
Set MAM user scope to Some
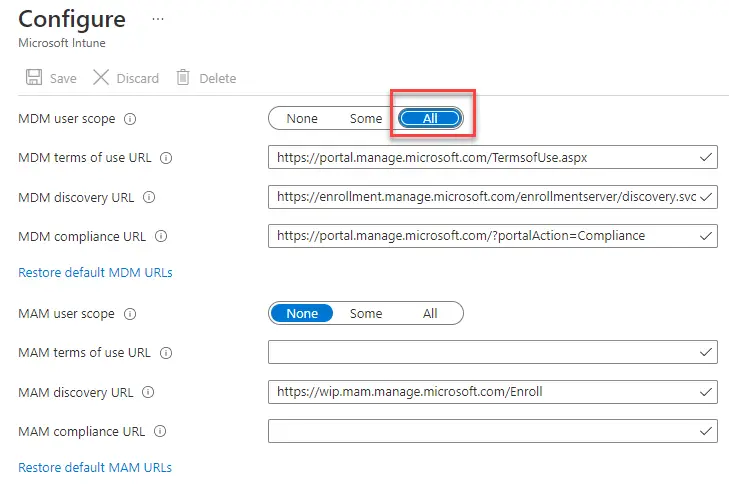[366, 313]
